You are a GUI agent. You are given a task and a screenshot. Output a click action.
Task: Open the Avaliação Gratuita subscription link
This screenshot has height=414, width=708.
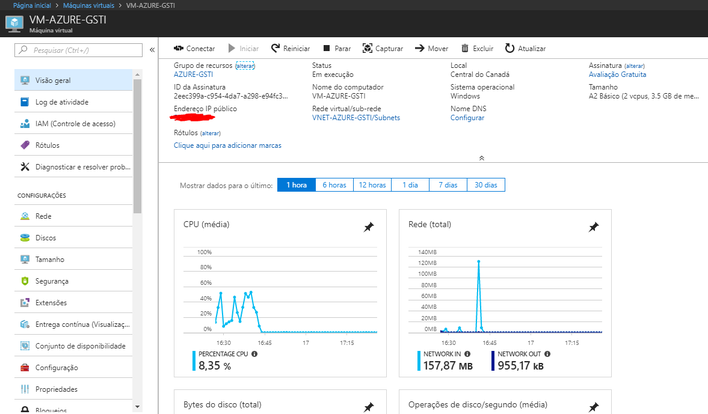[x=617, y=74]
